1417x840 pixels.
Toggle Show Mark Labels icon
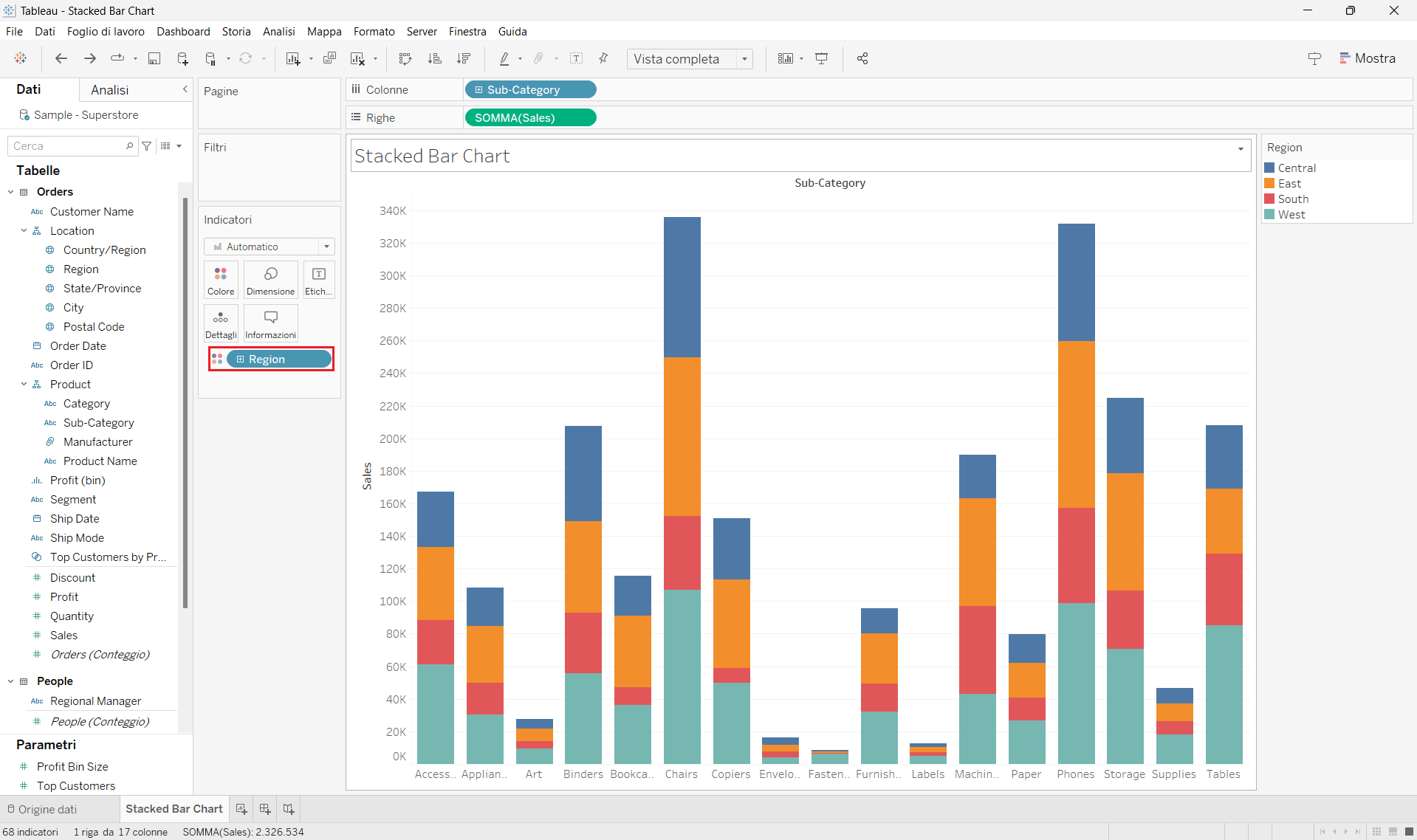click(577, 58)
